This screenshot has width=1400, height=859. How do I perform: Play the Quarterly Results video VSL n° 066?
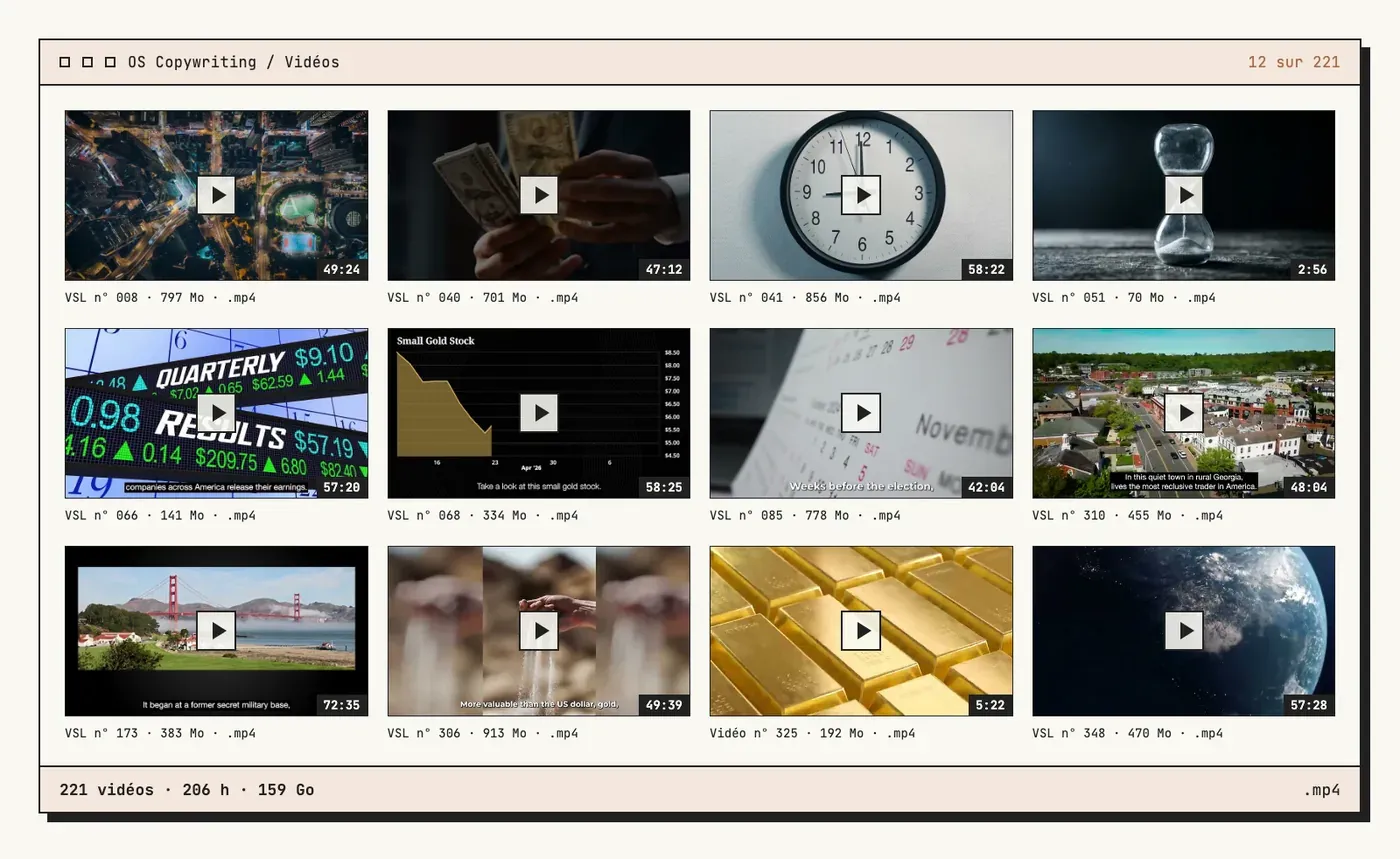coord(216,413)
